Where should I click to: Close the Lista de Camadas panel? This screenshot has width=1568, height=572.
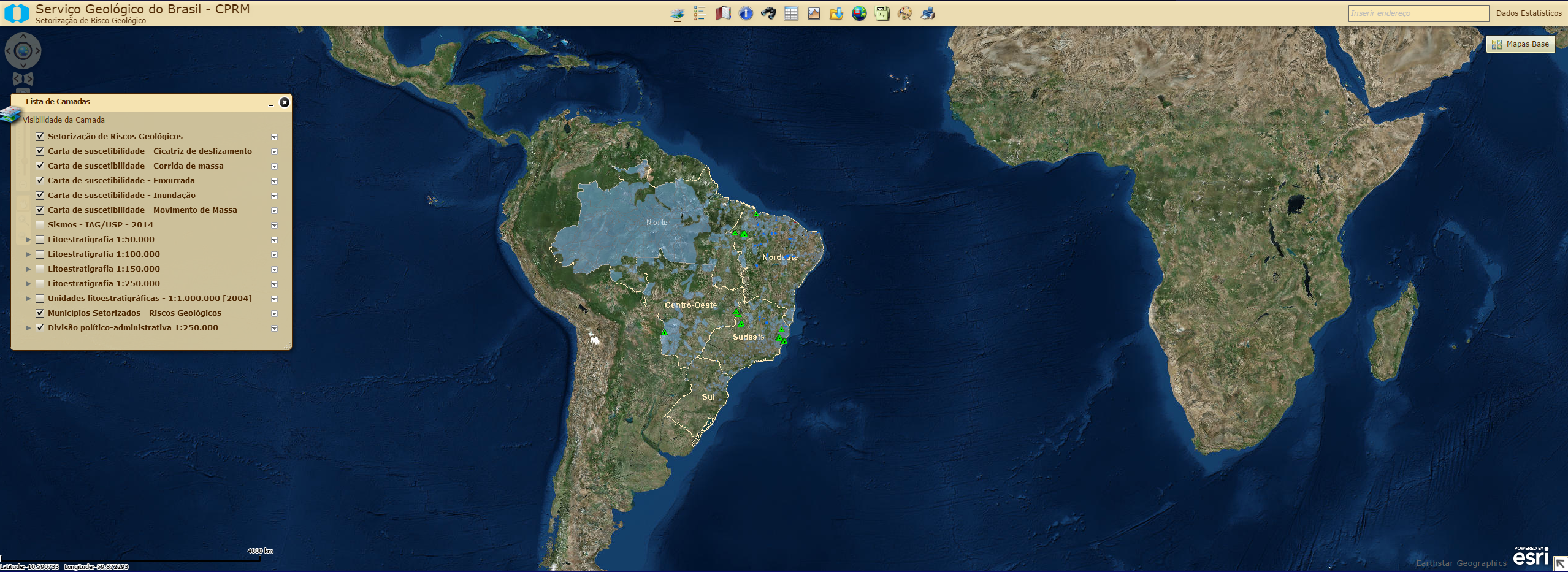[285, 102]
